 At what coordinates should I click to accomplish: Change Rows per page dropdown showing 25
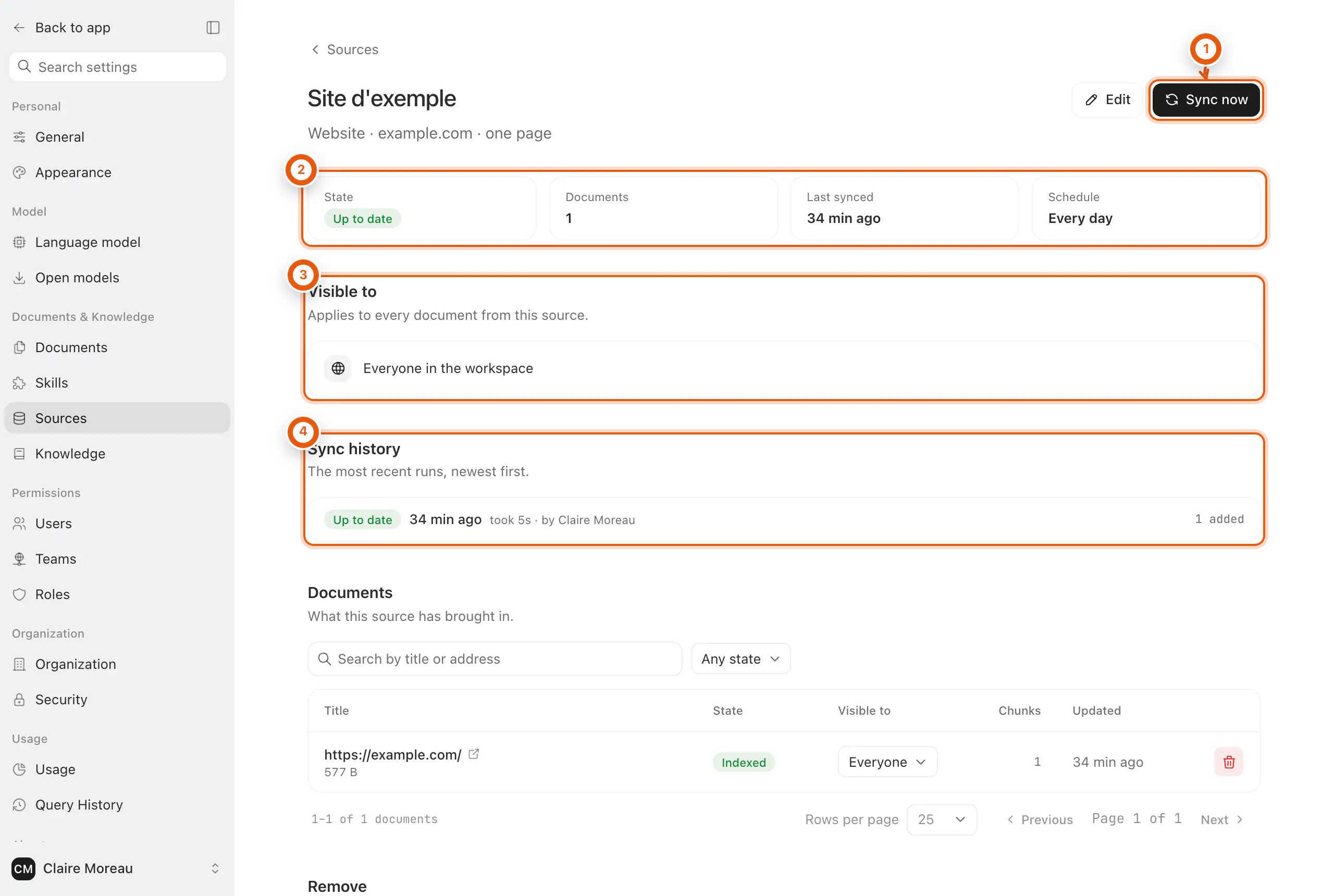pos(941,819)
